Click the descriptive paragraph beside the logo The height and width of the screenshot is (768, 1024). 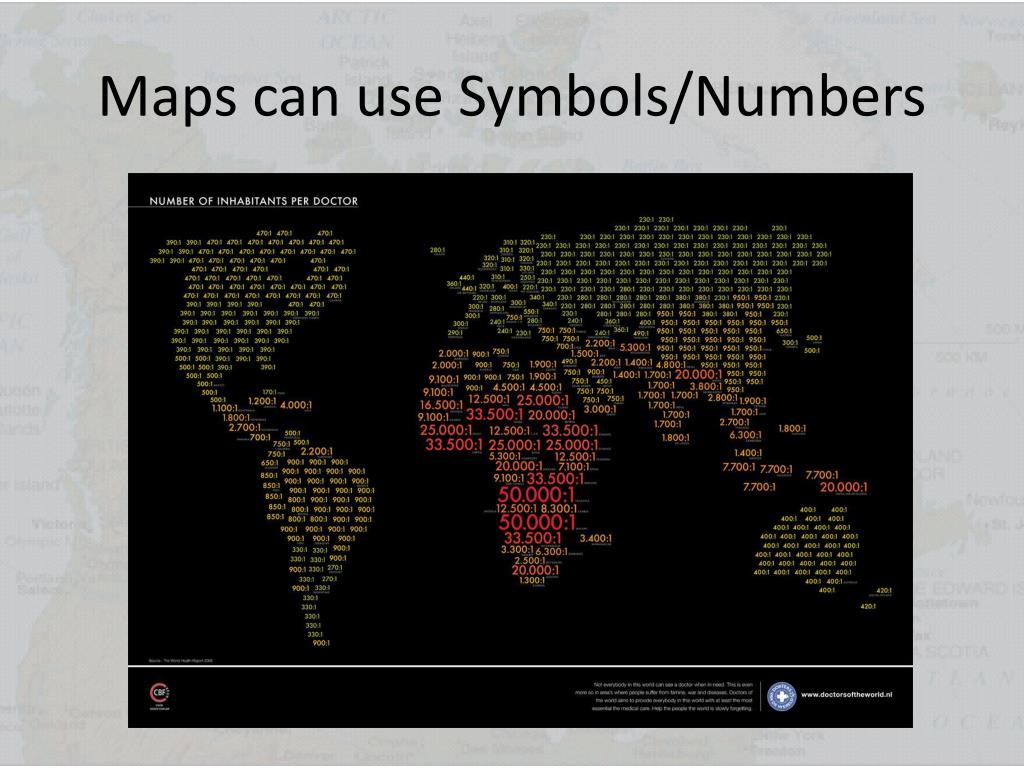click(x=664, y=696)
